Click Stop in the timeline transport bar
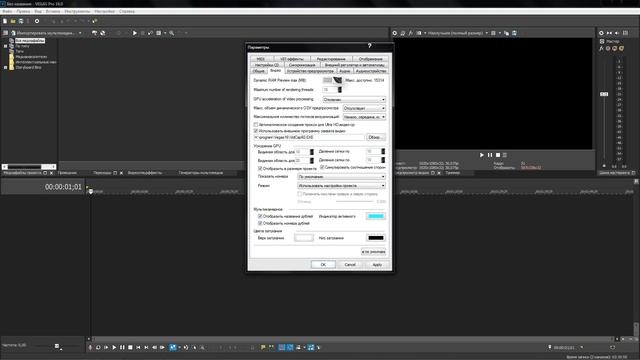Screen dimensions: 640x360 pos(130,347)
